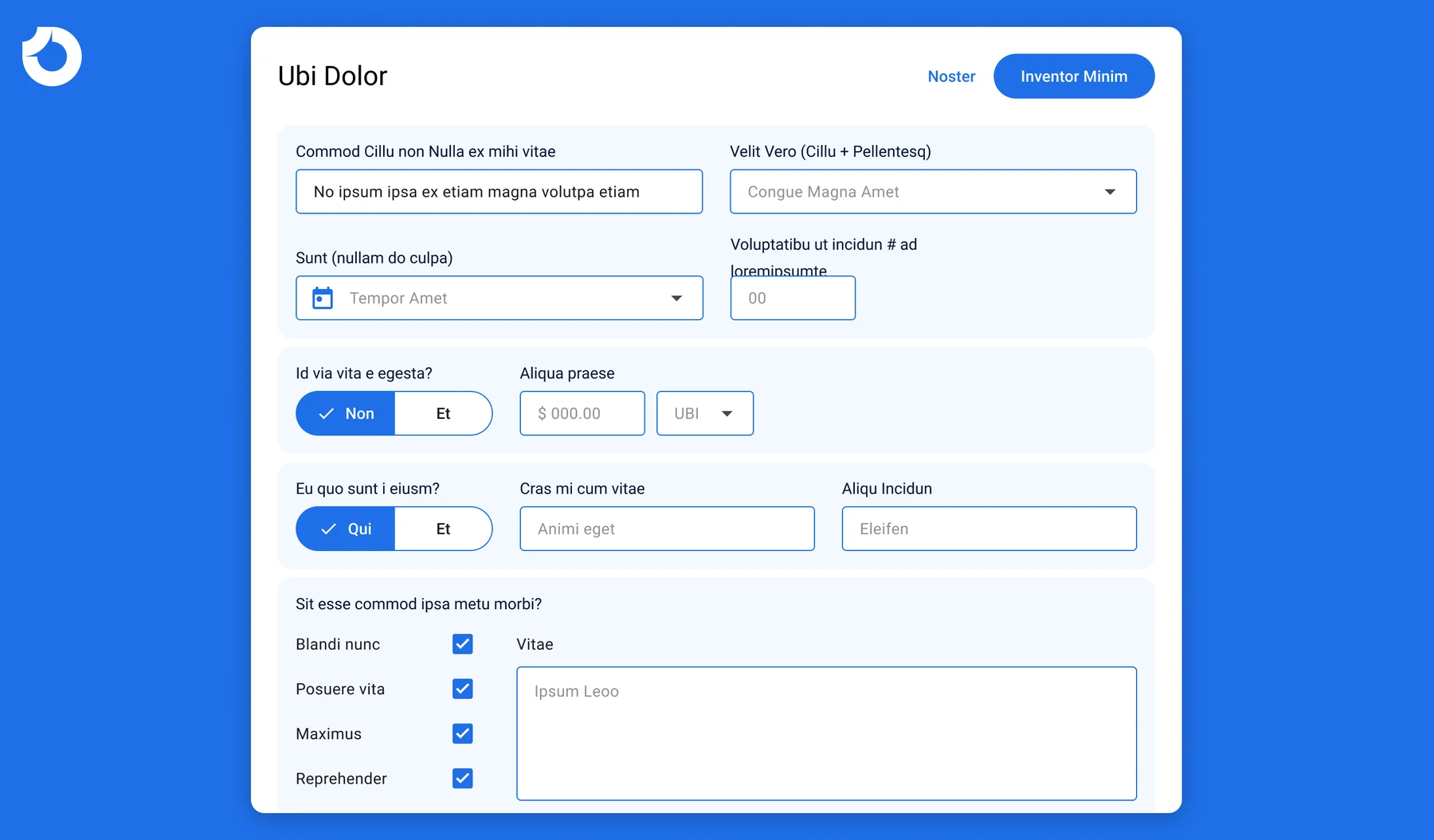Click the Inventor Minim button
Screen dimensions: 1434x840
(1074, 76)
